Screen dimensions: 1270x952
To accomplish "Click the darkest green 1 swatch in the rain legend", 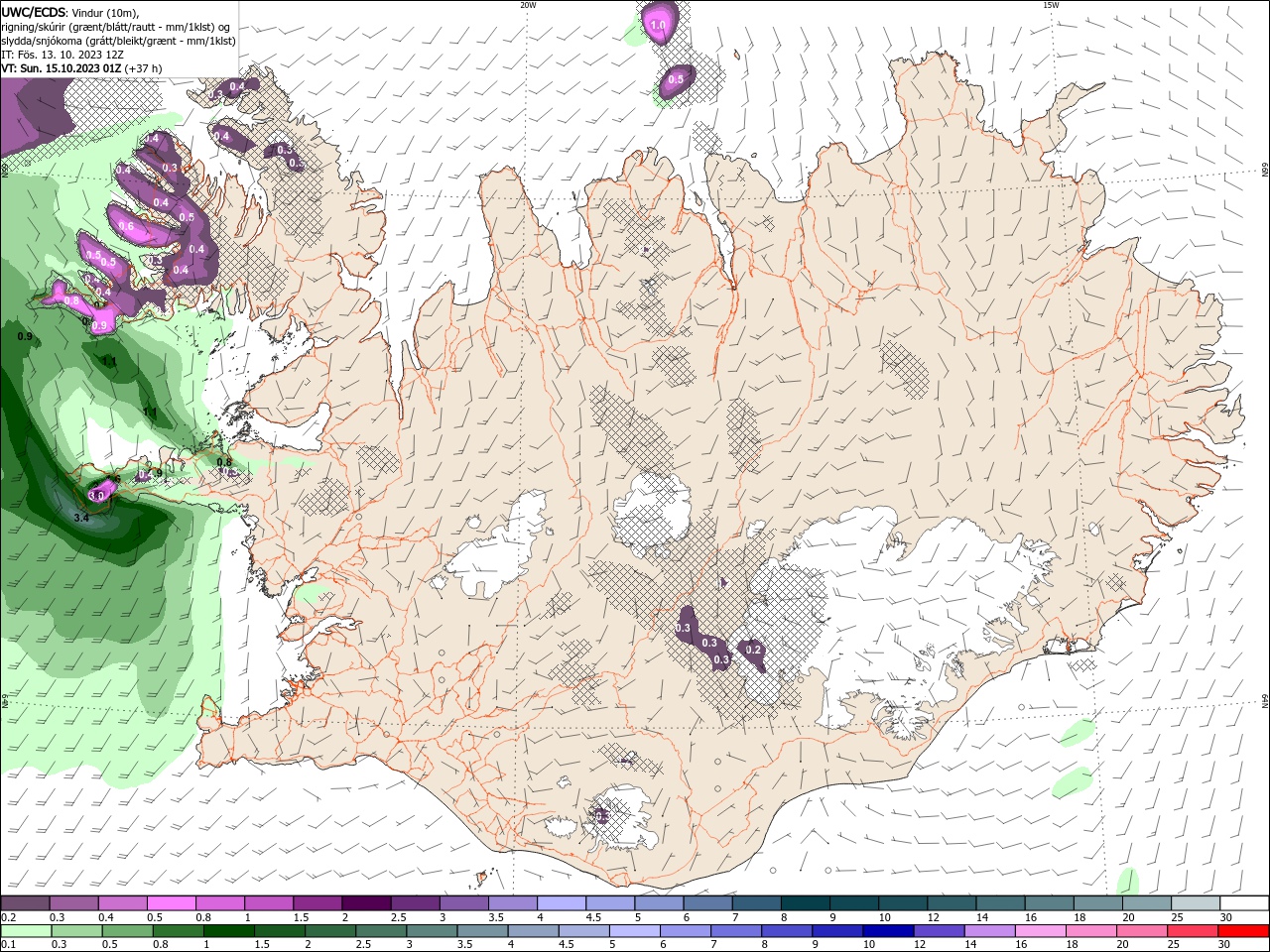I will click(x=228, y=931).
